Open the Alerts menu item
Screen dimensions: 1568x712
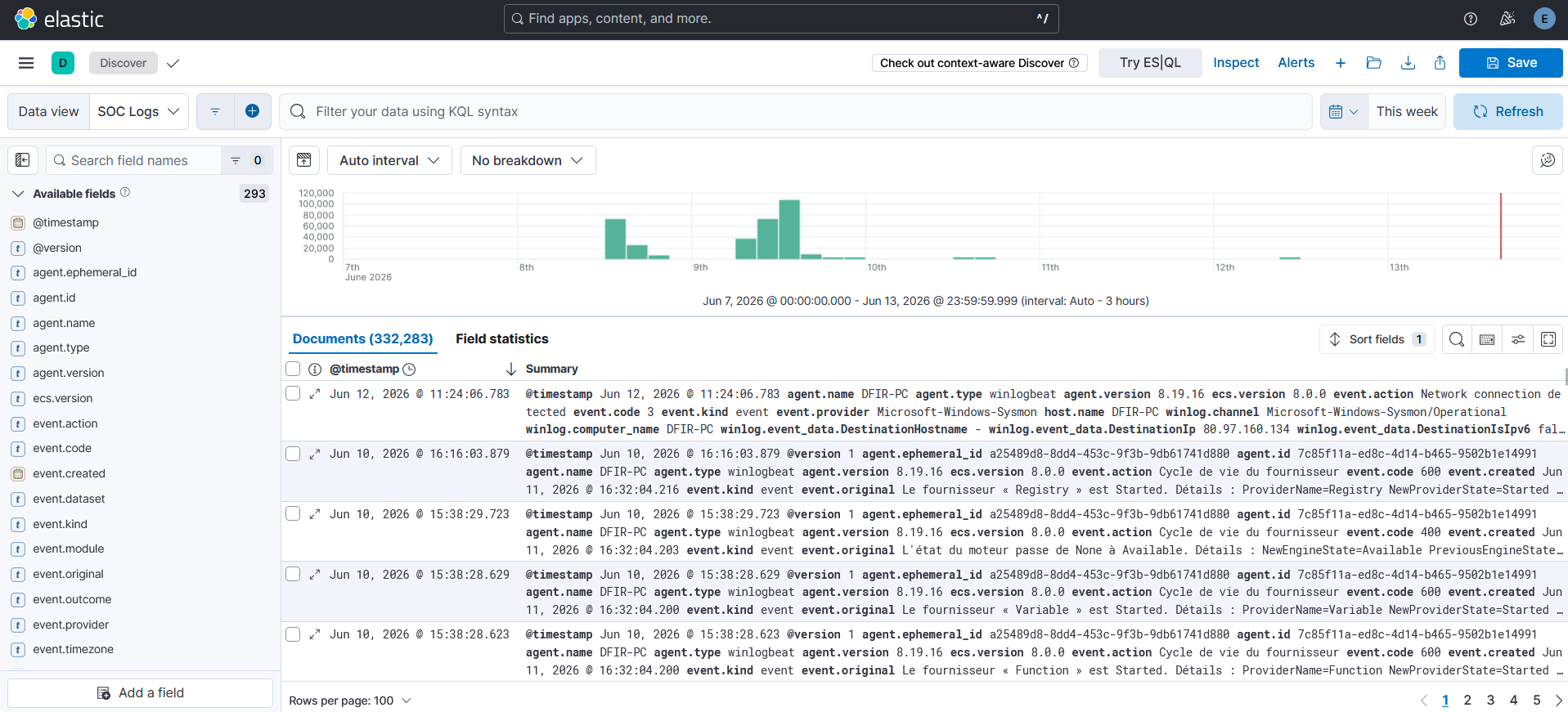pyautogui.click(x=1296, y=63)
